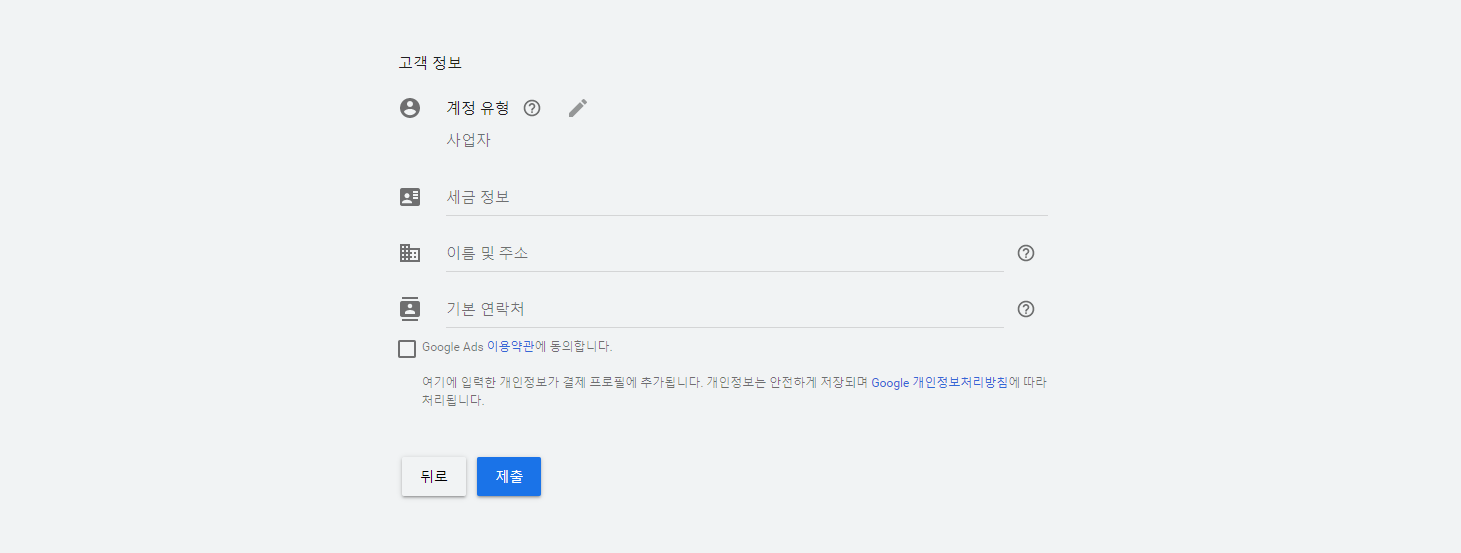
Task: Go back with the 뒤로 button
Action: [434, 476]
